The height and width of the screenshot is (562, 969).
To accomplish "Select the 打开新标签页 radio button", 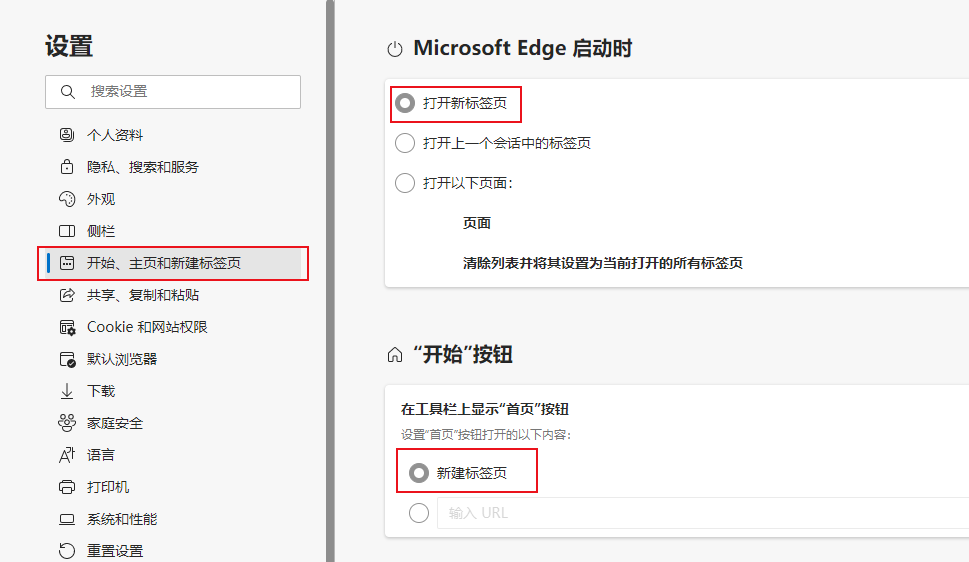I will pos(405,103).
